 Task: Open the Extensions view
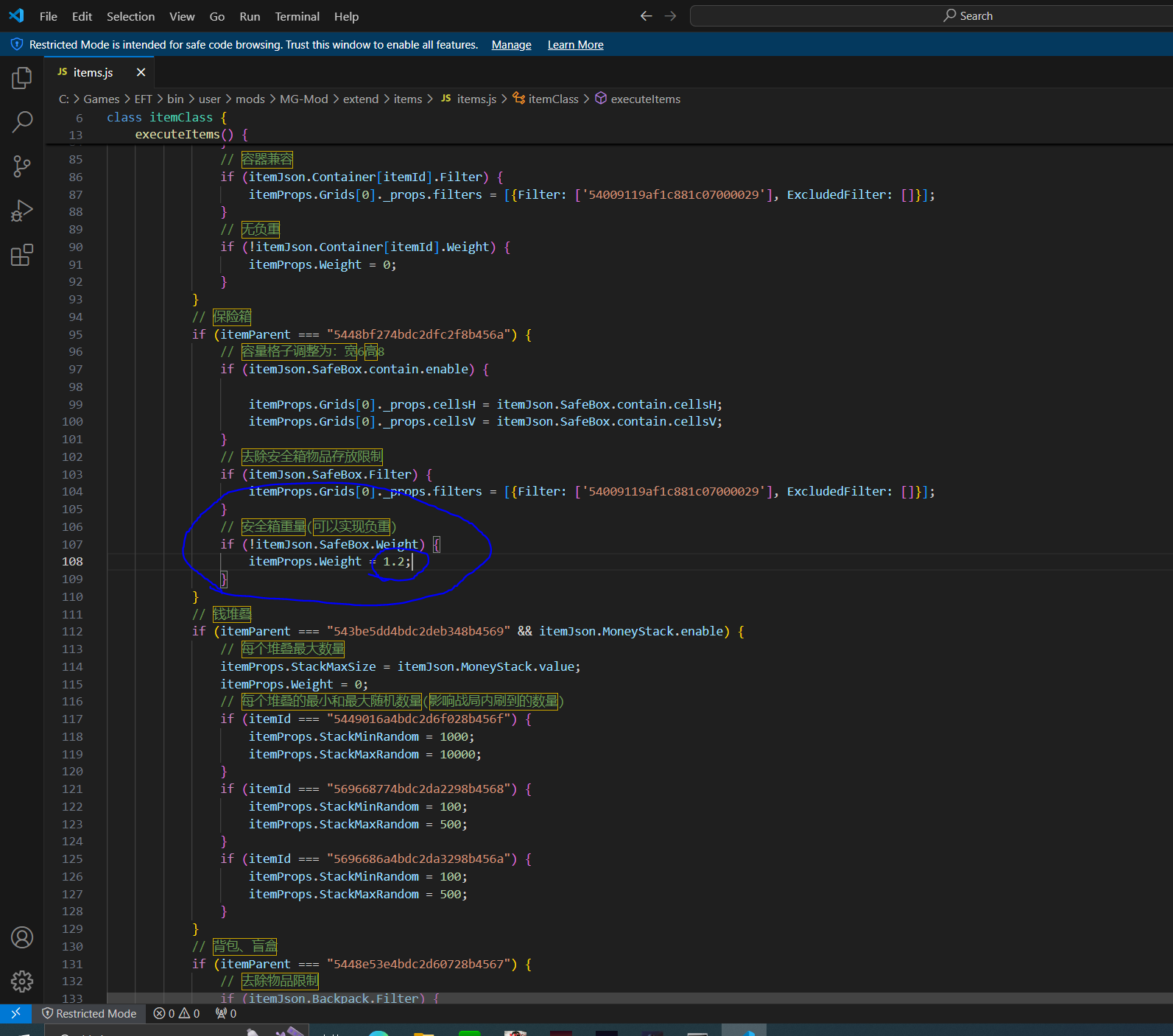pyautogui.click(x=22, y=256)
